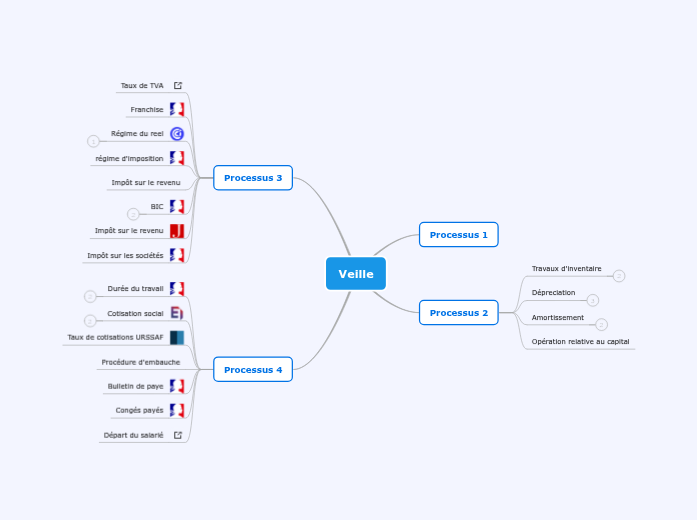
Task: Click the French flag icon next to Franchise
Action: 177,109
